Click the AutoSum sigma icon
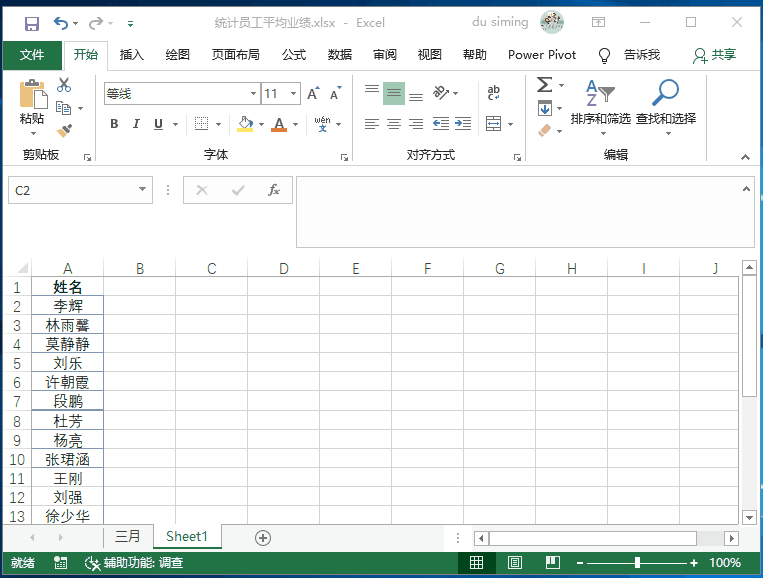This screenshot has height=578, width=763. [x=545, y=85]
